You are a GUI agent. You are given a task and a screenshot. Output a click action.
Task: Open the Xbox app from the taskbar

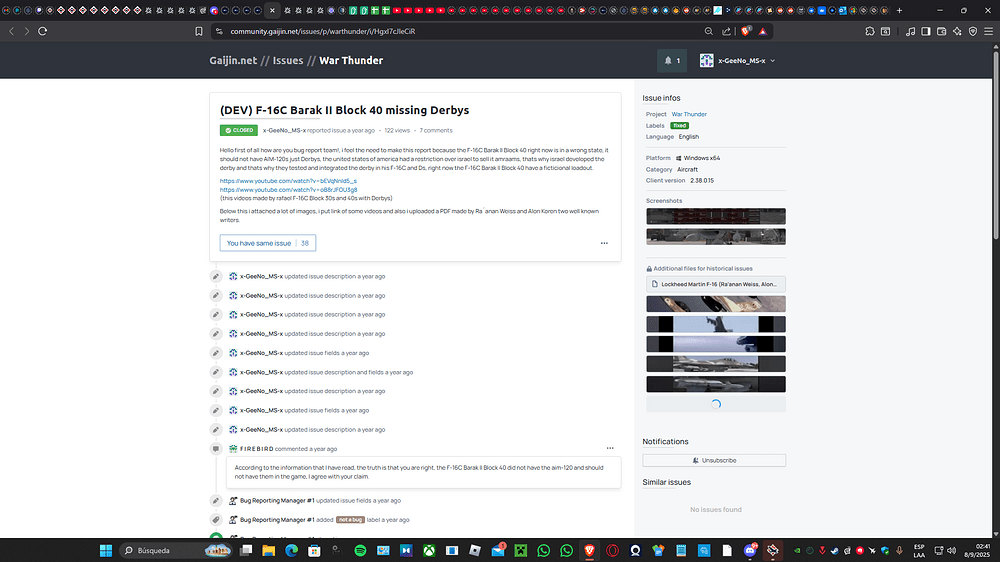(x=429, y=550)
